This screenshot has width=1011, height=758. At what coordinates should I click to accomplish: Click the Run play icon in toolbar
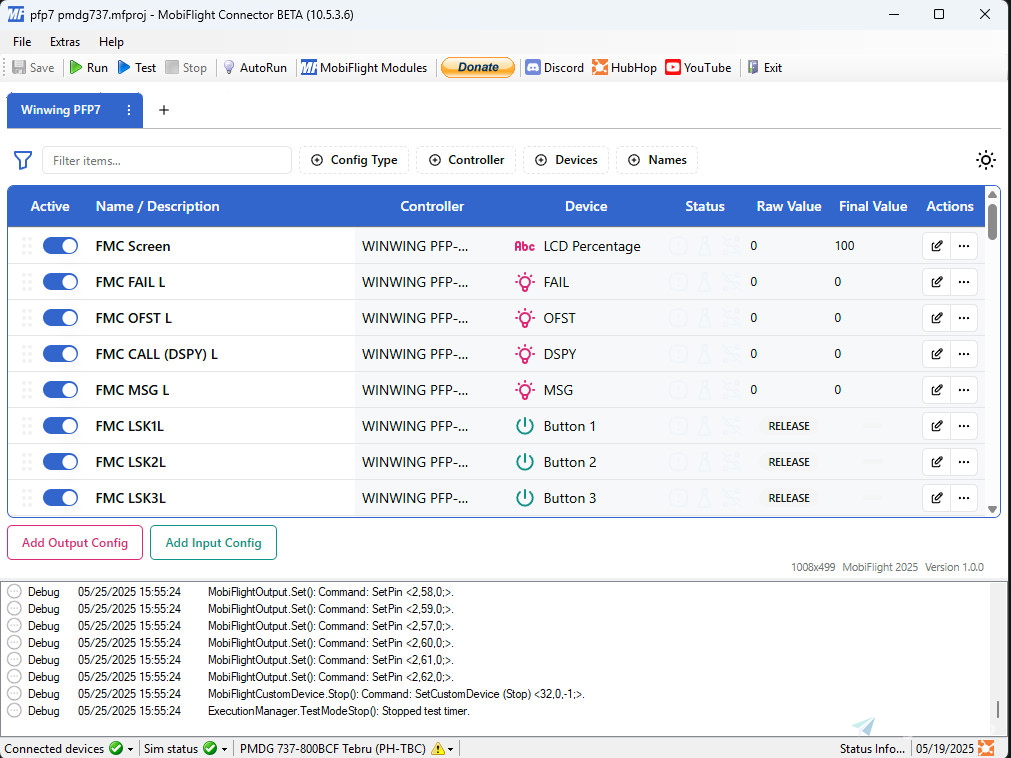76,68
